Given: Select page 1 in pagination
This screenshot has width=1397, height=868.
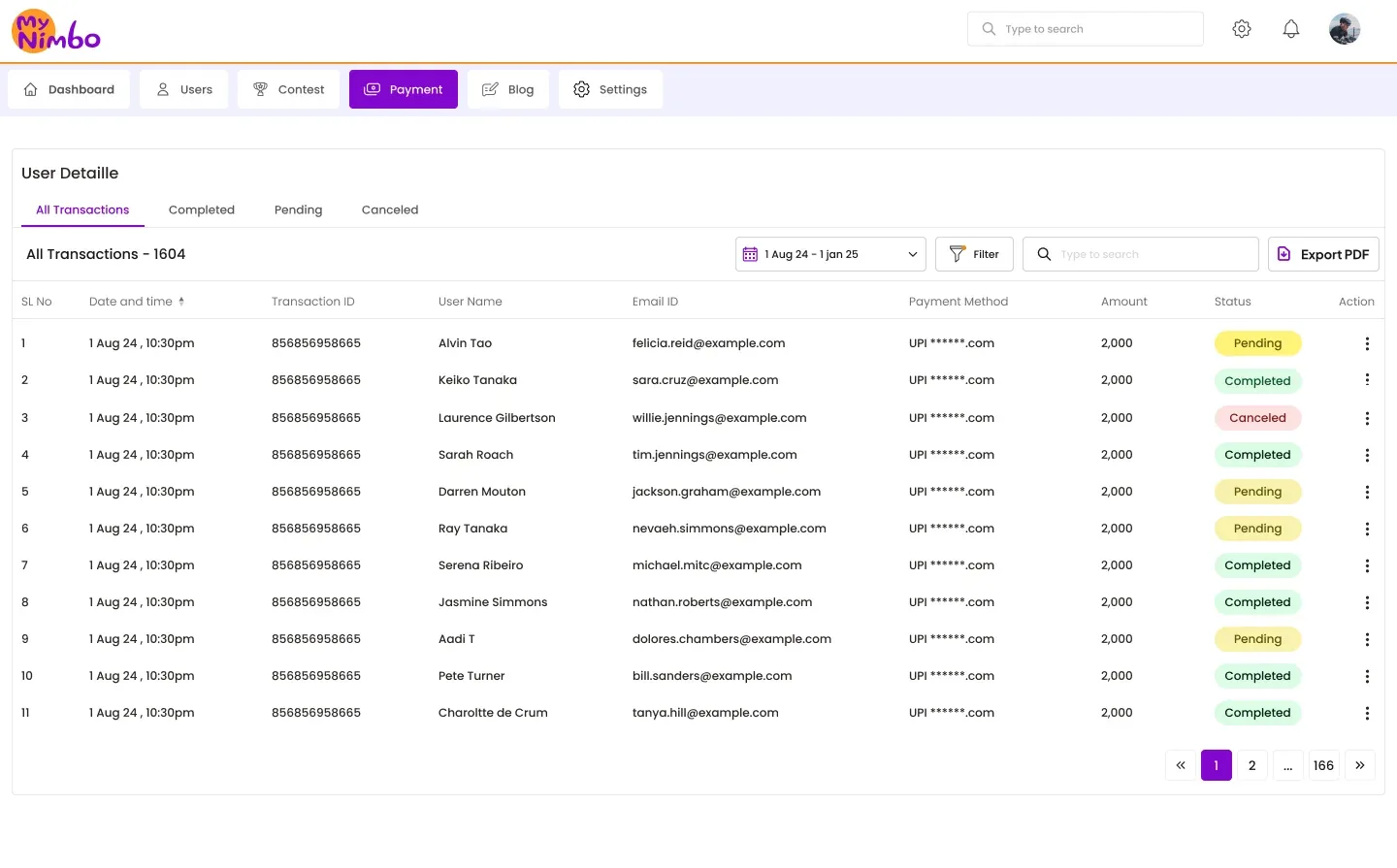Looking at the screenshot, I should (x=1217, y=765).
